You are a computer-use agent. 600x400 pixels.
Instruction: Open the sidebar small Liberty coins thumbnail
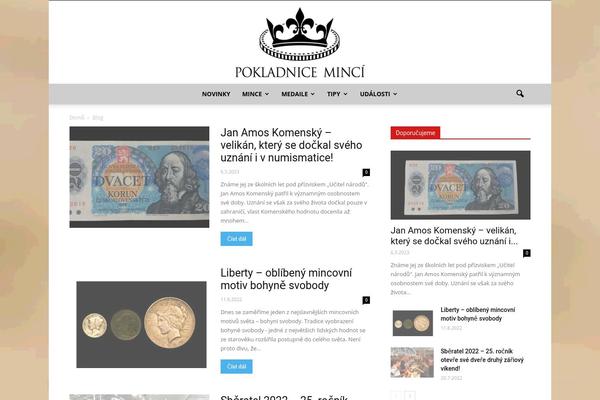[412, 323]
